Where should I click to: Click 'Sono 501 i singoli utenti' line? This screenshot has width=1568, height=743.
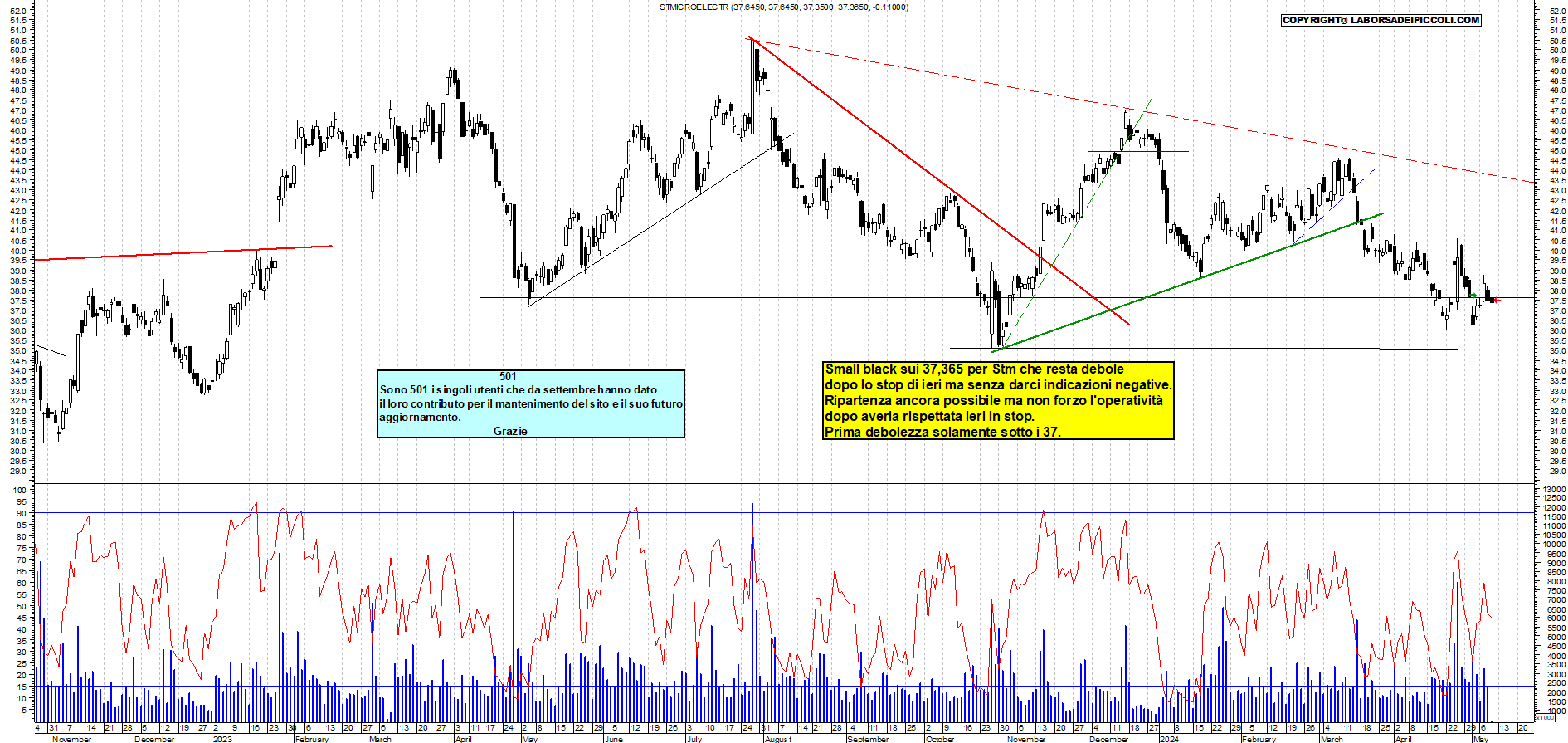click(519, 389)
